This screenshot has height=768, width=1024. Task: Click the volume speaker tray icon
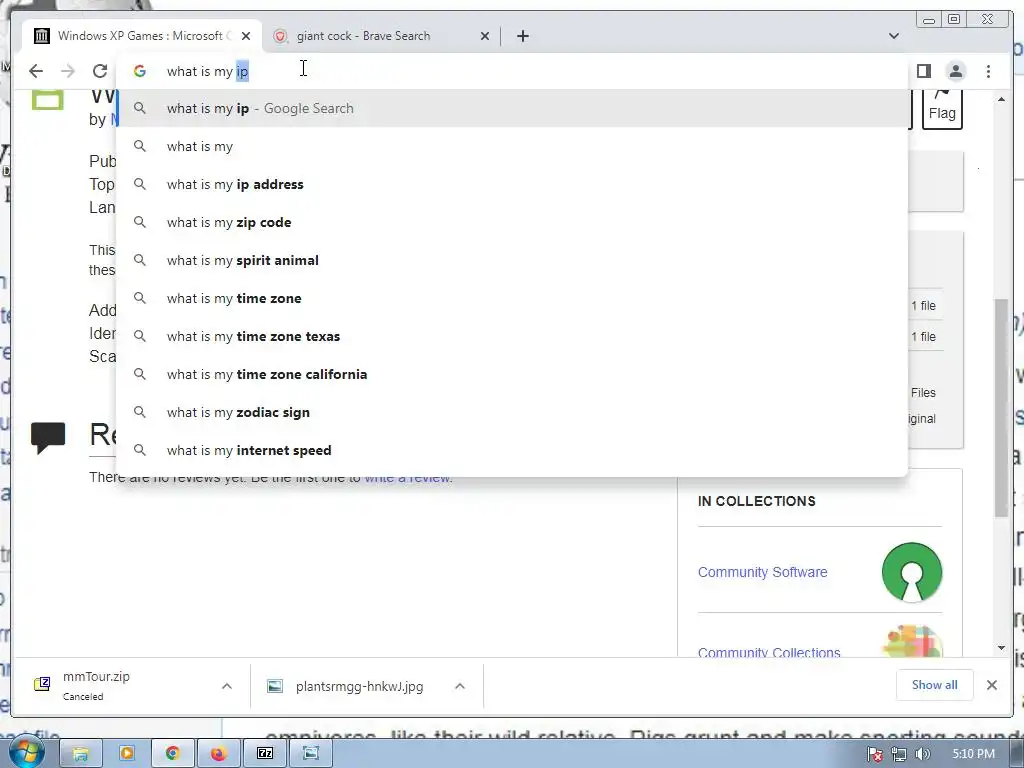click(x=922, y=754)
